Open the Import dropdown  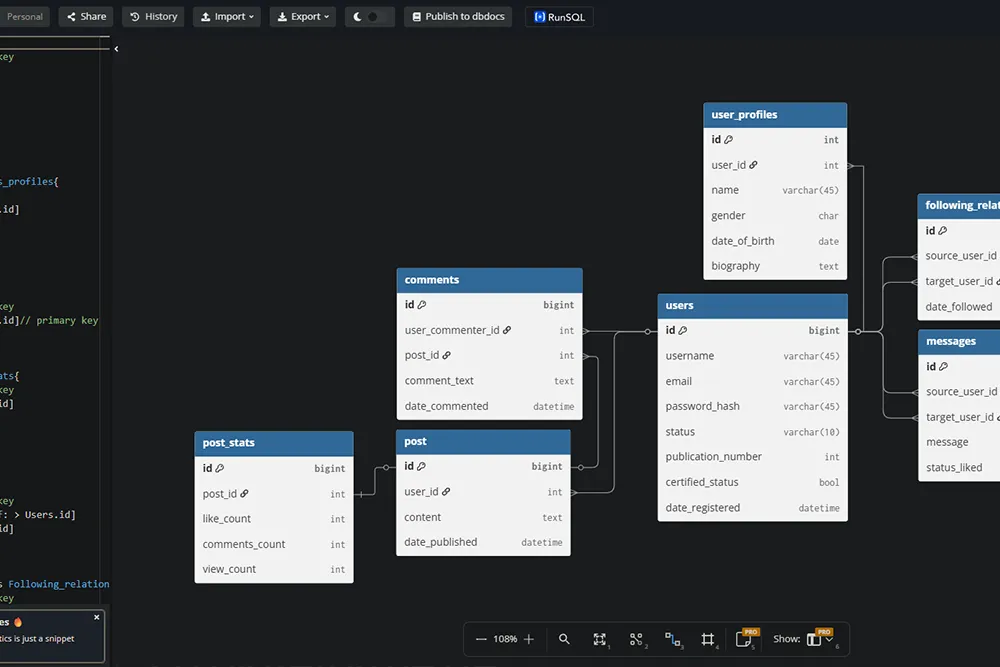click(228, 17)
